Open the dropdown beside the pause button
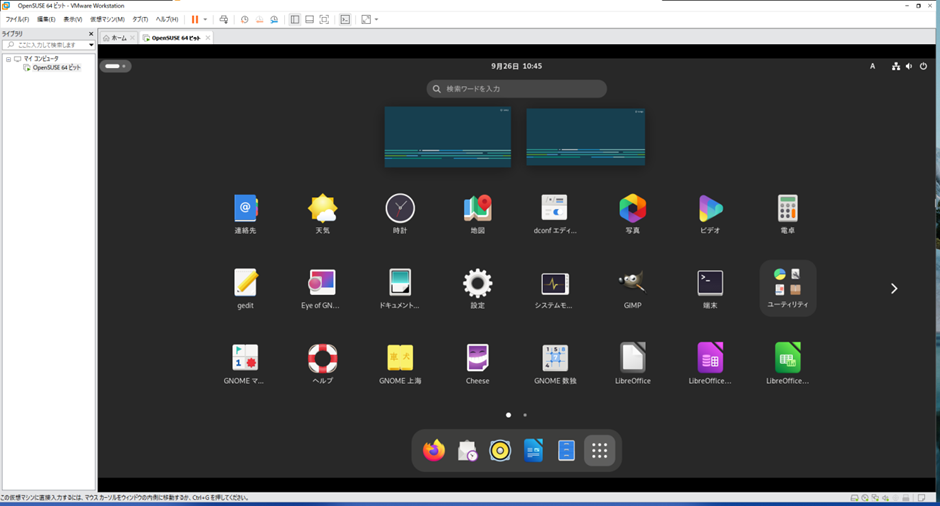Image resolution: width=940 pixels, height=506 pixels. (x=206, y=19)
